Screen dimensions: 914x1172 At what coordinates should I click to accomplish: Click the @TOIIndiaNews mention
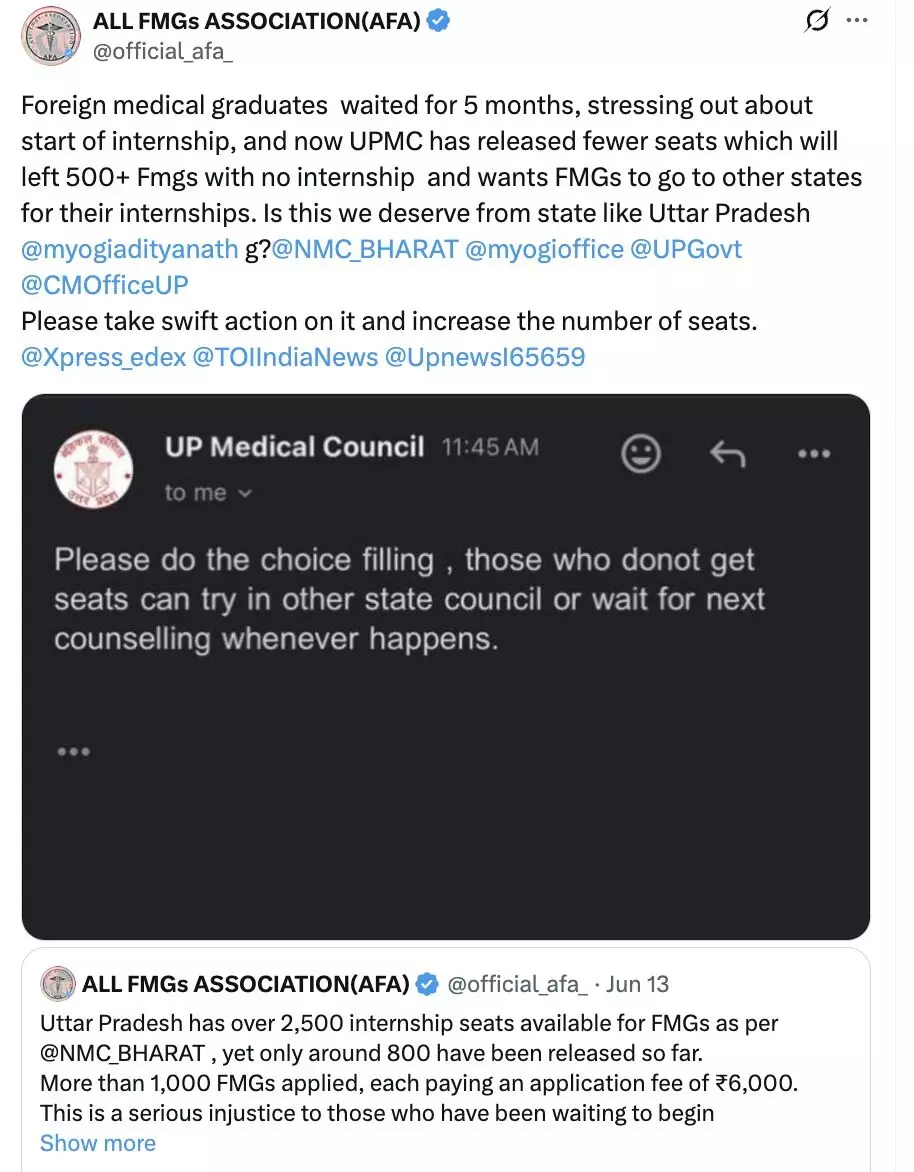(285, 356)
